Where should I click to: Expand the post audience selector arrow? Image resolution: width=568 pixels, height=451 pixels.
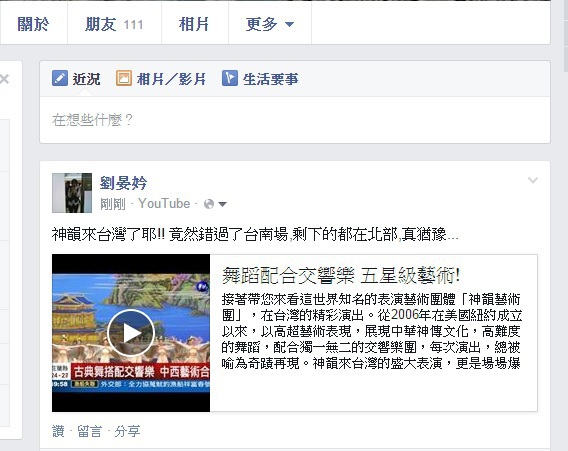tap(222, 205)
